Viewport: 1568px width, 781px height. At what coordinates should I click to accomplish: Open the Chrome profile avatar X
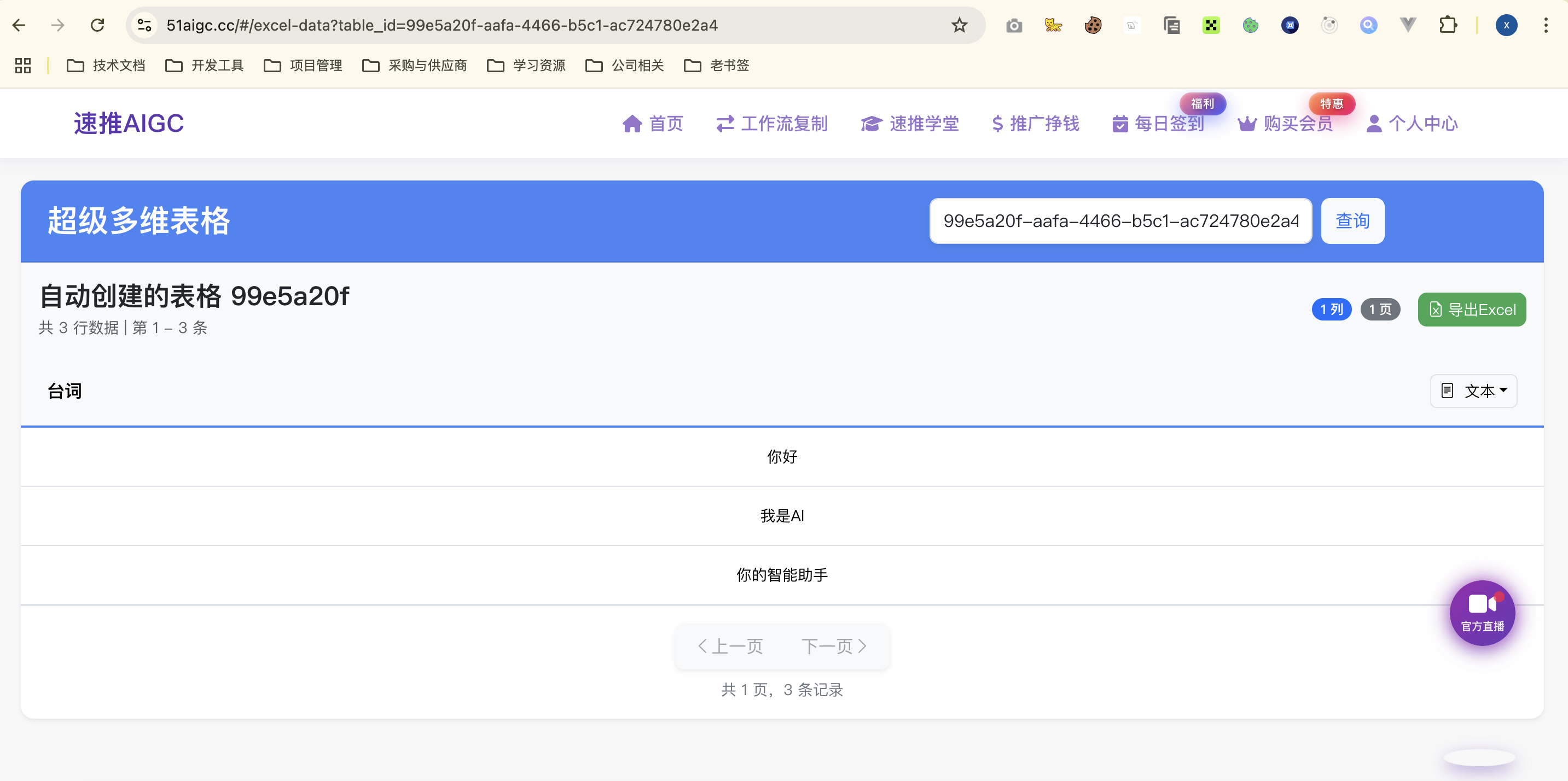(x=1506, y=25)
